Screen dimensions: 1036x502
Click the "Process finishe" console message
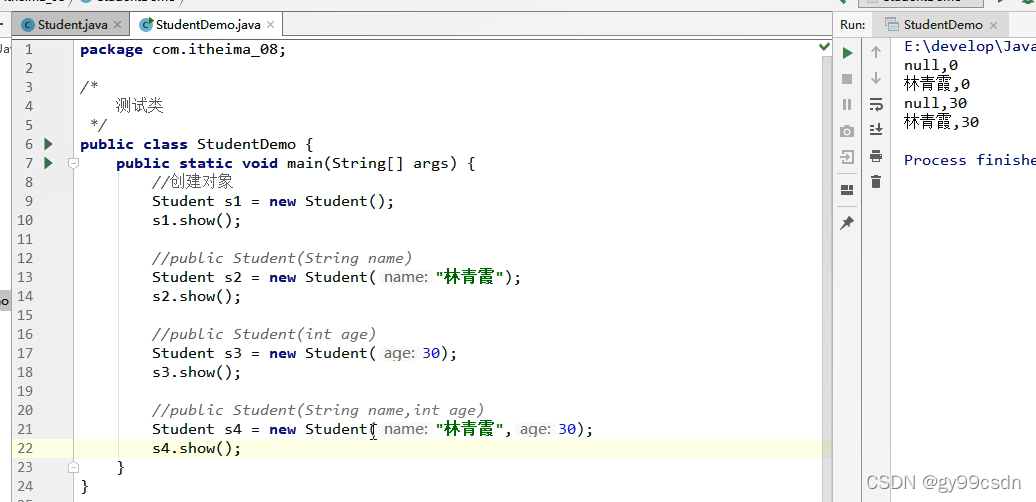[969, 160]
